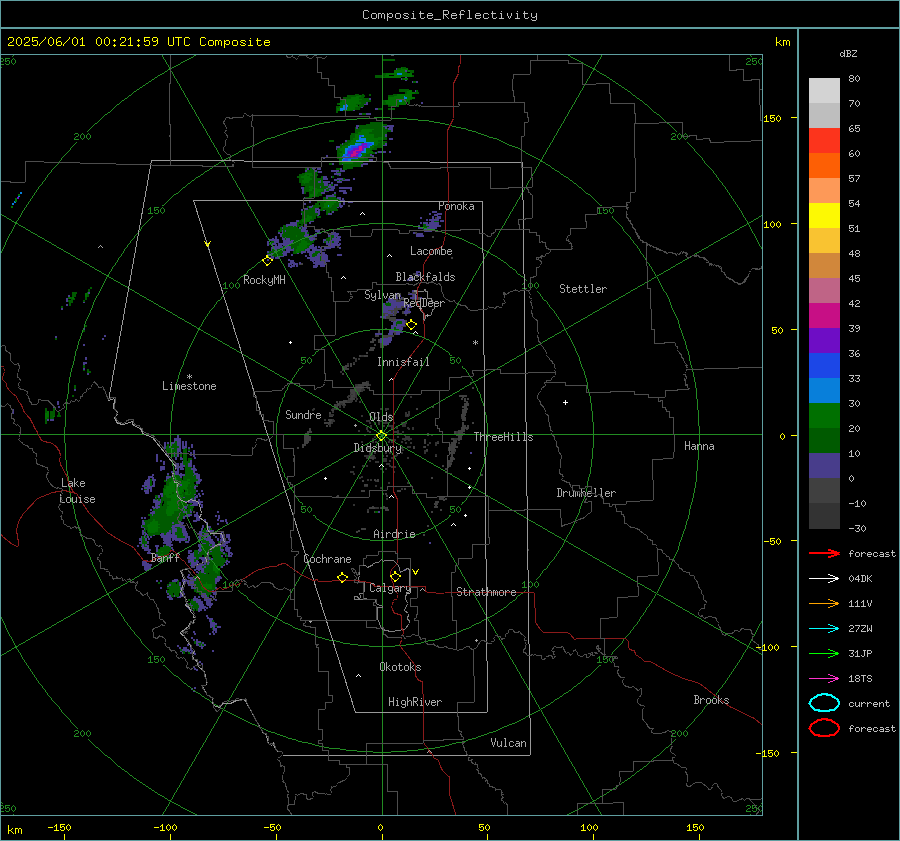Select the 51 dBZ yellow color swatch
This screenshot has width=900, height=841.
point(824,215)
